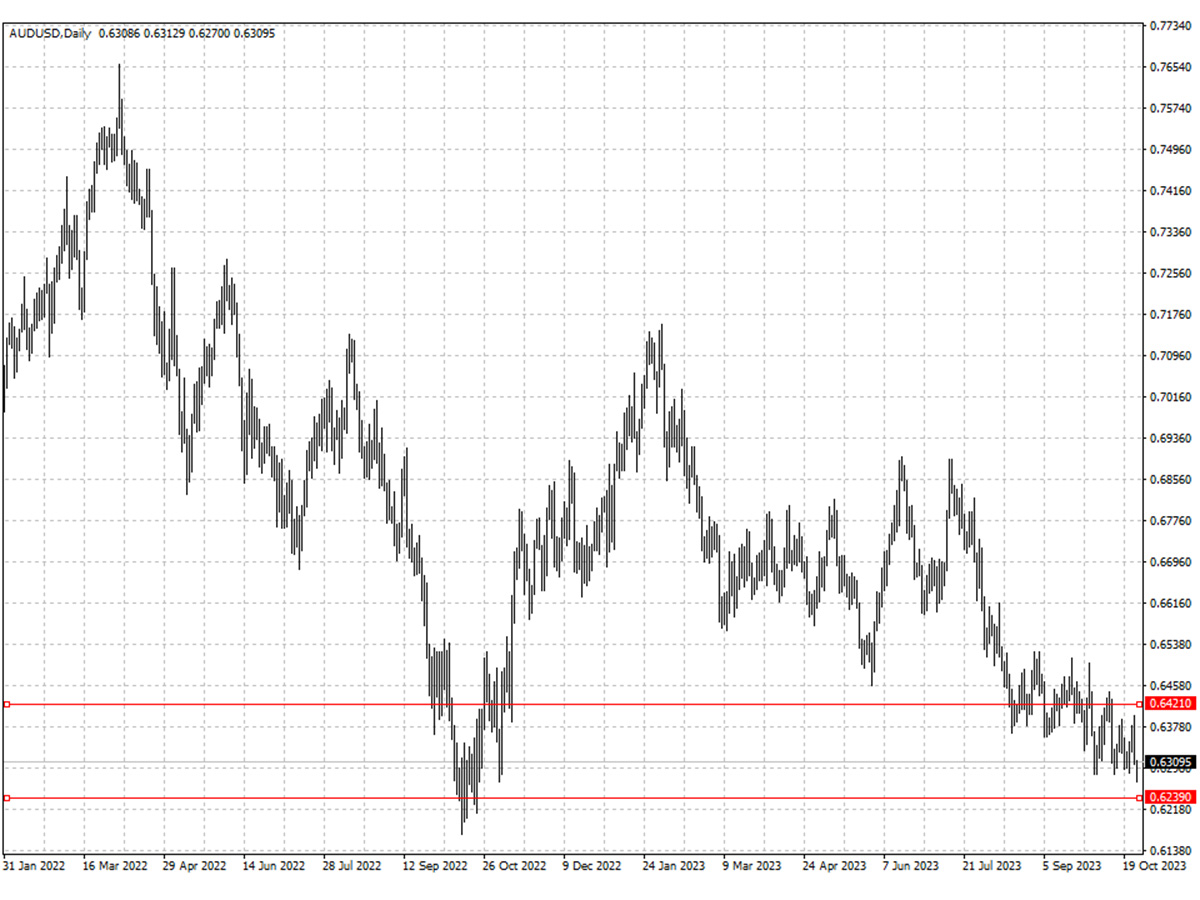Click the 0.66960 price scale label
1200x900 pixels.
tap(1170, 562)
